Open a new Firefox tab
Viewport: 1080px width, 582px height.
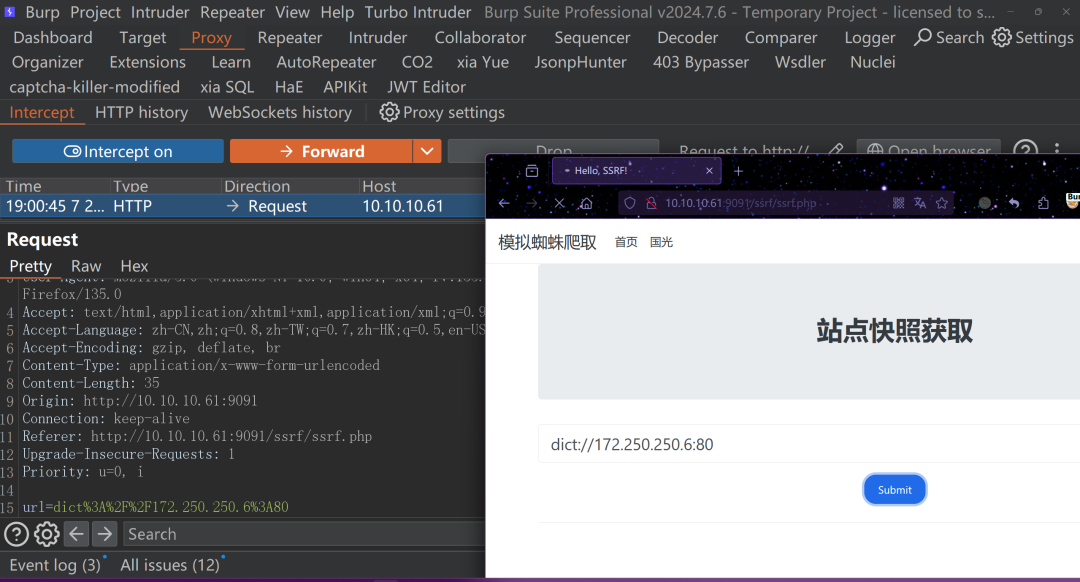click(738, 171)
